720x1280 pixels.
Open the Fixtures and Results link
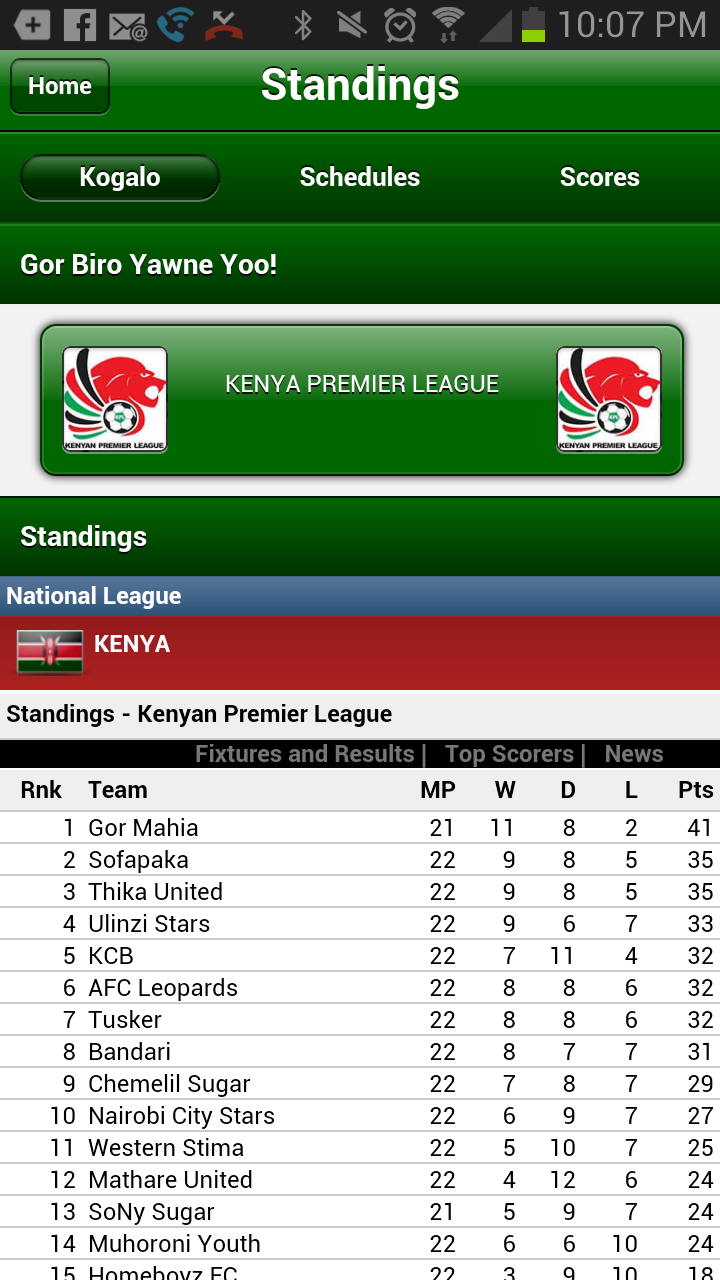304,754
